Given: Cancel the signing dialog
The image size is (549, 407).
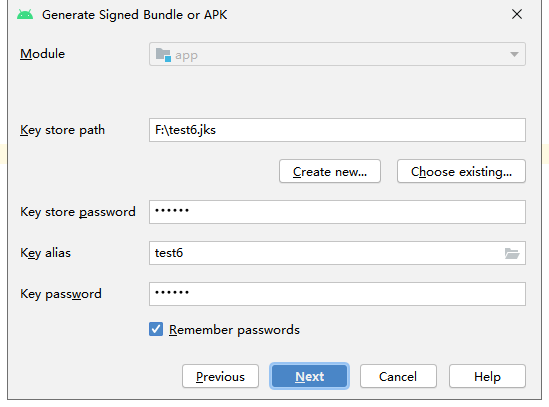Looking at the screenshot, I should point(398,376).
